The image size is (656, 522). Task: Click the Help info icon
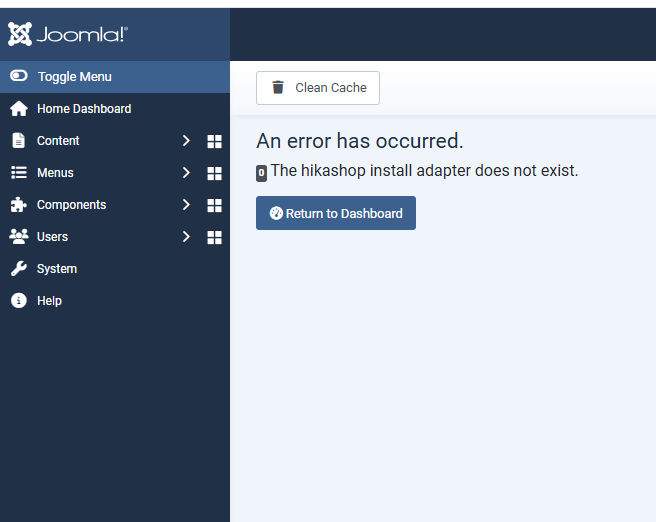coord(18,301)
